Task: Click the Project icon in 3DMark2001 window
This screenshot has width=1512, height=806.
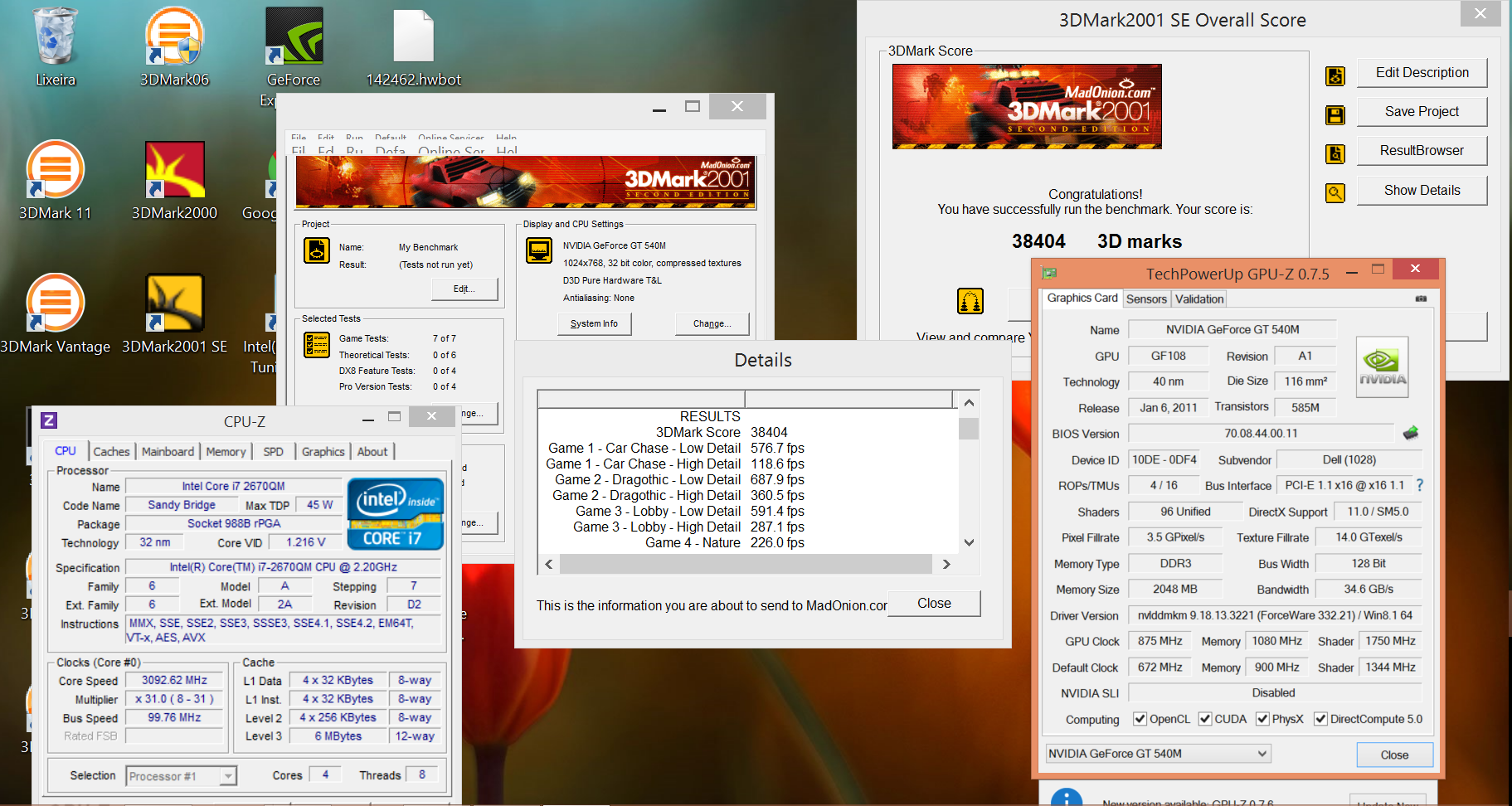Action: click(317, 250)
